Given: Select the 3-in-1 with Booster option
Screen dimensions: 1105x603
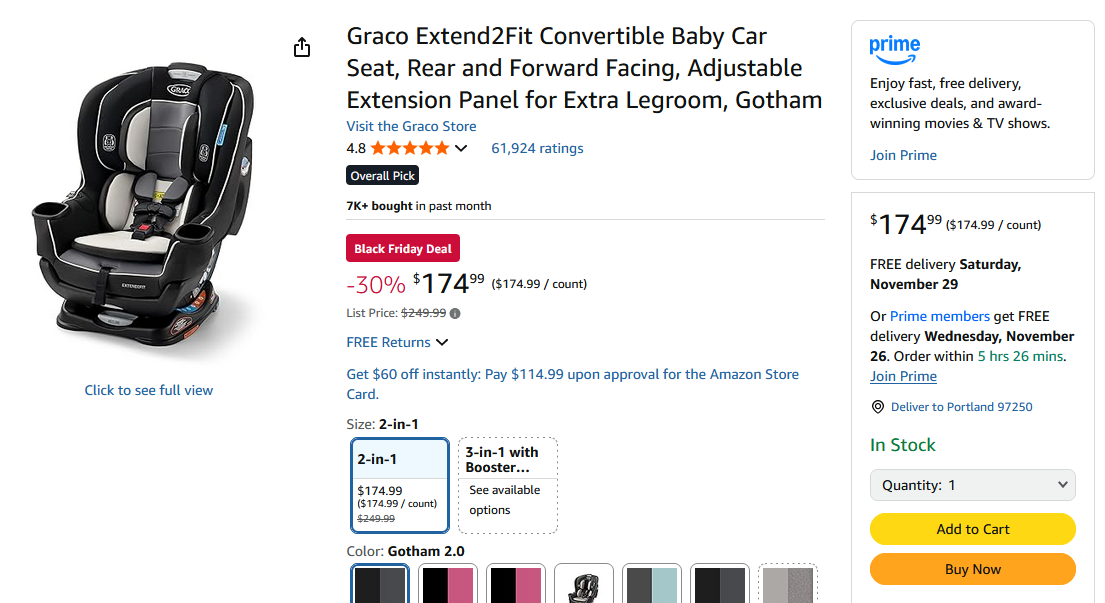Looking at the screenshot, I should tap(506, 485).
